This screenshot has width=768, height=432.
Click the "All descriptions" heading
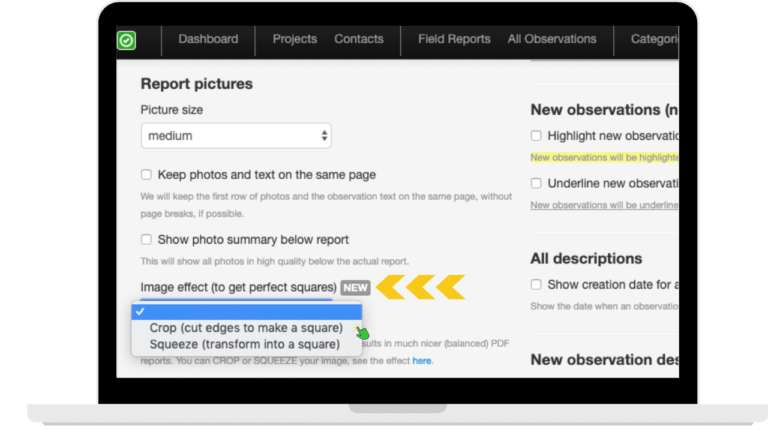tap(586, 259)
